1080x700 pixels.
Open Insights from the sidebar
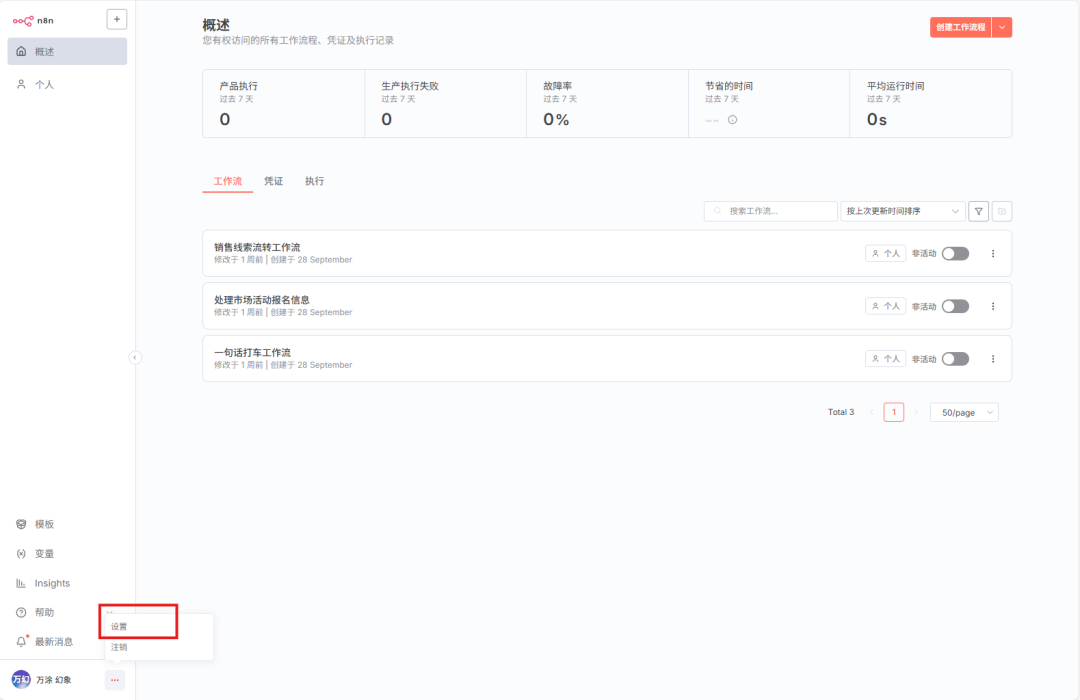tap(52, 583)
